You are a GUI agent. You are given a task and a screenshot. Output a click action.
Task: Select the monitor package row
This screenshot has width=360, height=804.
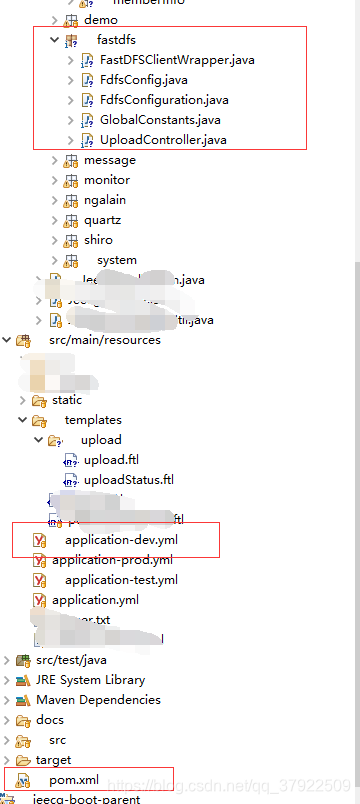[107, 180]
